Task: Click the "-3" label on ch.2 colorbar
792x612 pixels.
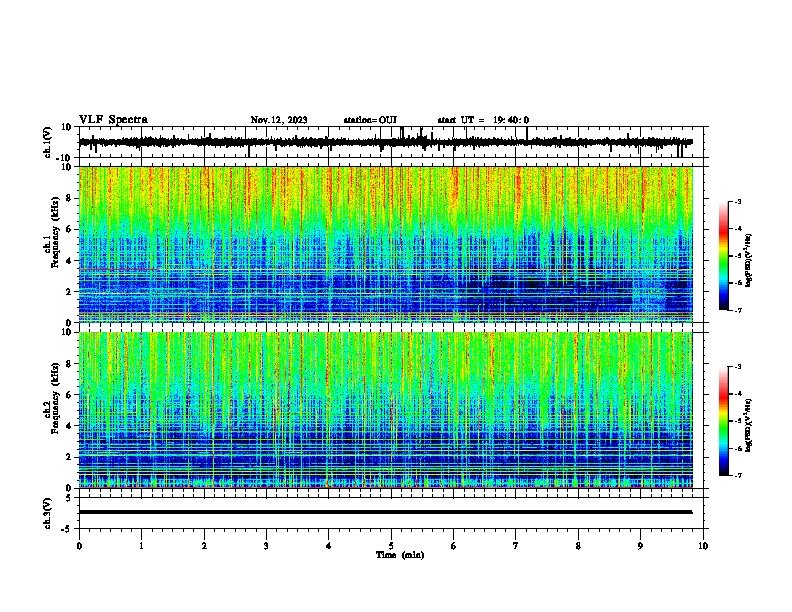Action: click(x=737, y=367)
